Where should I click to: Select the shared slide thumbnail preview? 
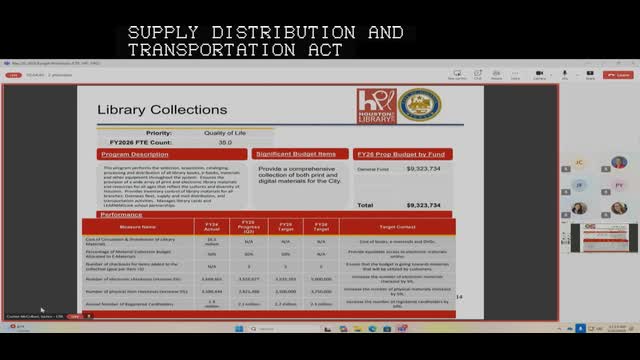point(604,238)
